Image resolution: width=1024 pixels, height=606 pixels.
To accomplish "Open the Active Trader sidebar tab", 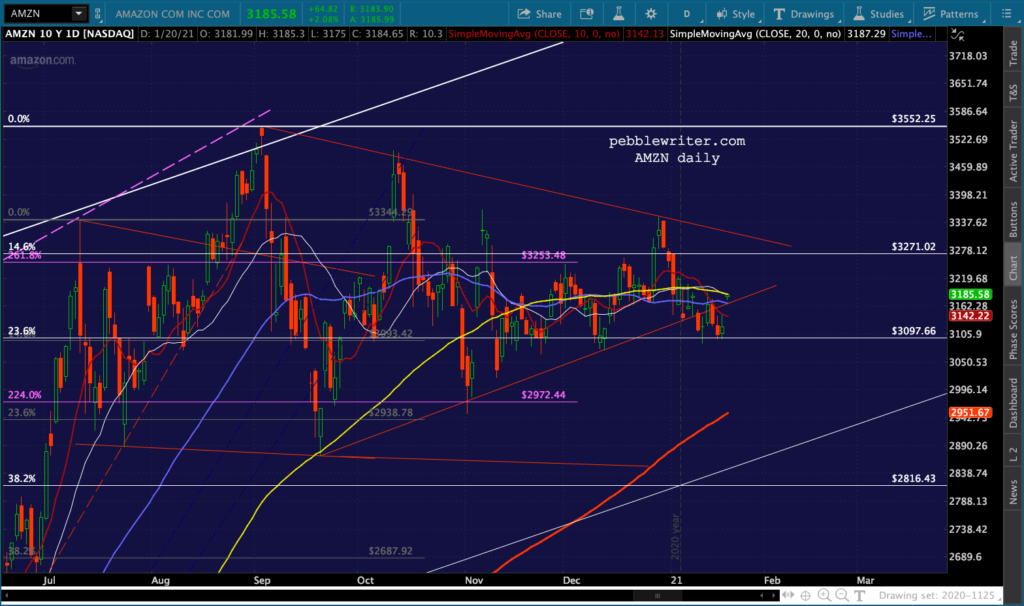I will click(x=1013, y=150).
